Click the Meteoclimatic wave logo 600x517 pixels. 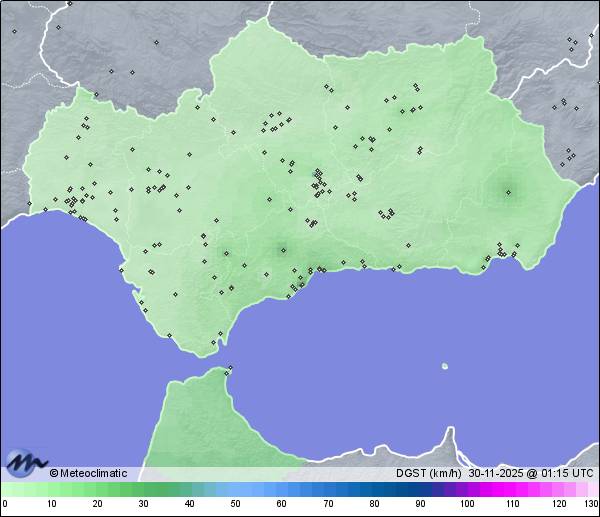point(26,463)
